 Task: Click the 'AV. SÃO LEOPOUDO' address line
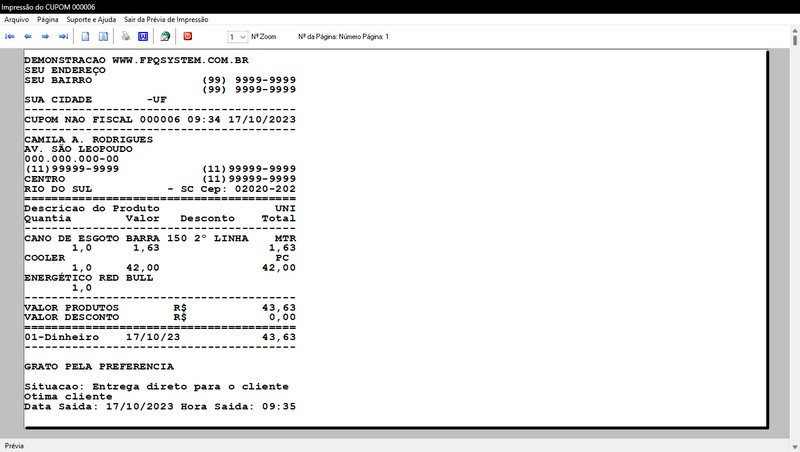point(78,149)
